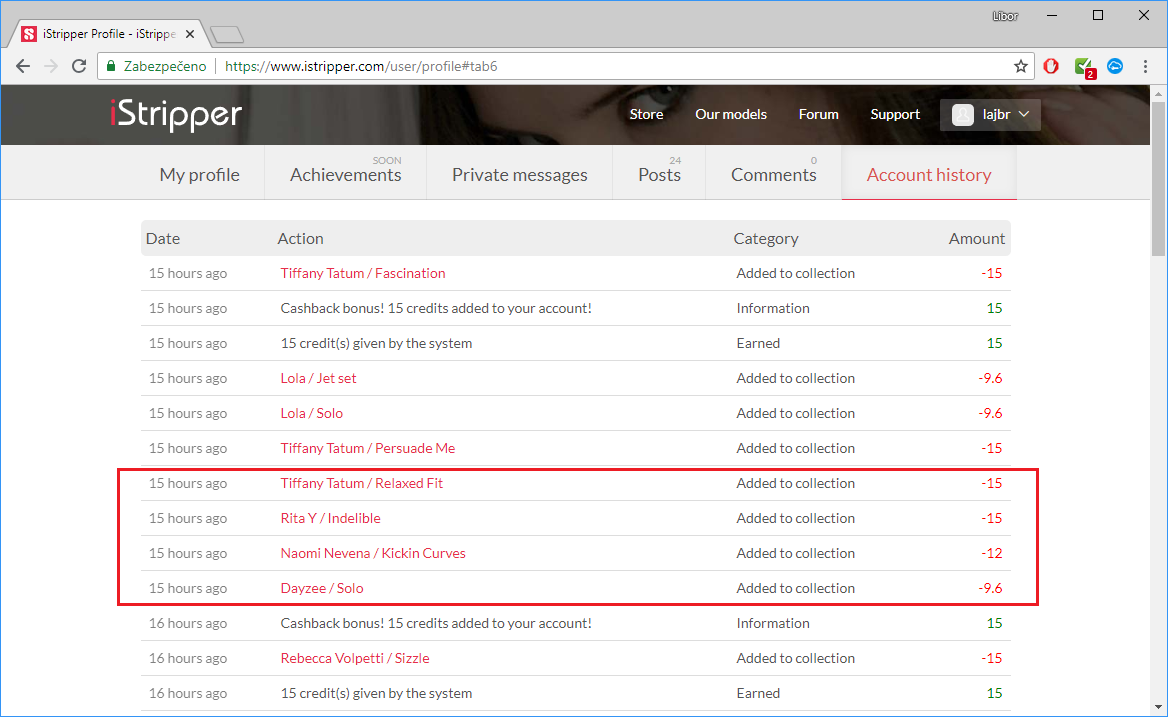Open the Private messages tab
Image resolution: width=1168 pixels, height=717 pixels.
519,174
